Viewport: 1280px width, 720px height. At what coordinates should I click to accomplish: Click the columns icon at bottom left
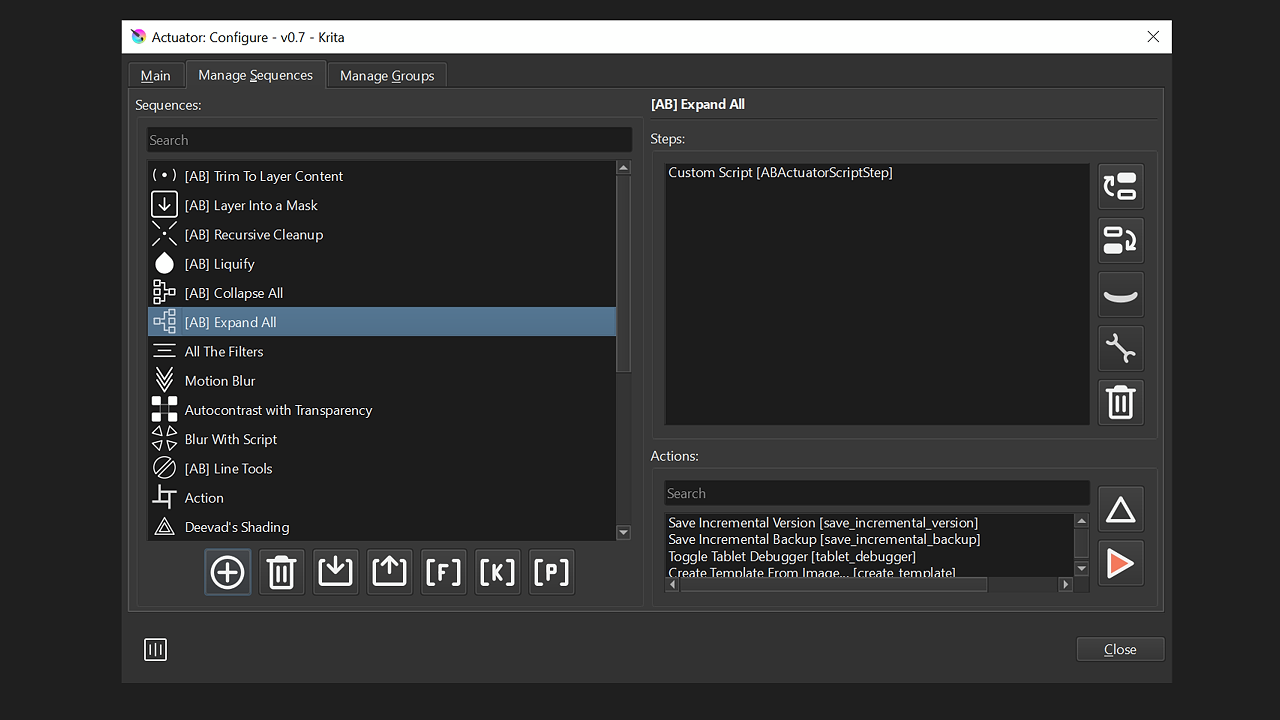click(155, 650)
